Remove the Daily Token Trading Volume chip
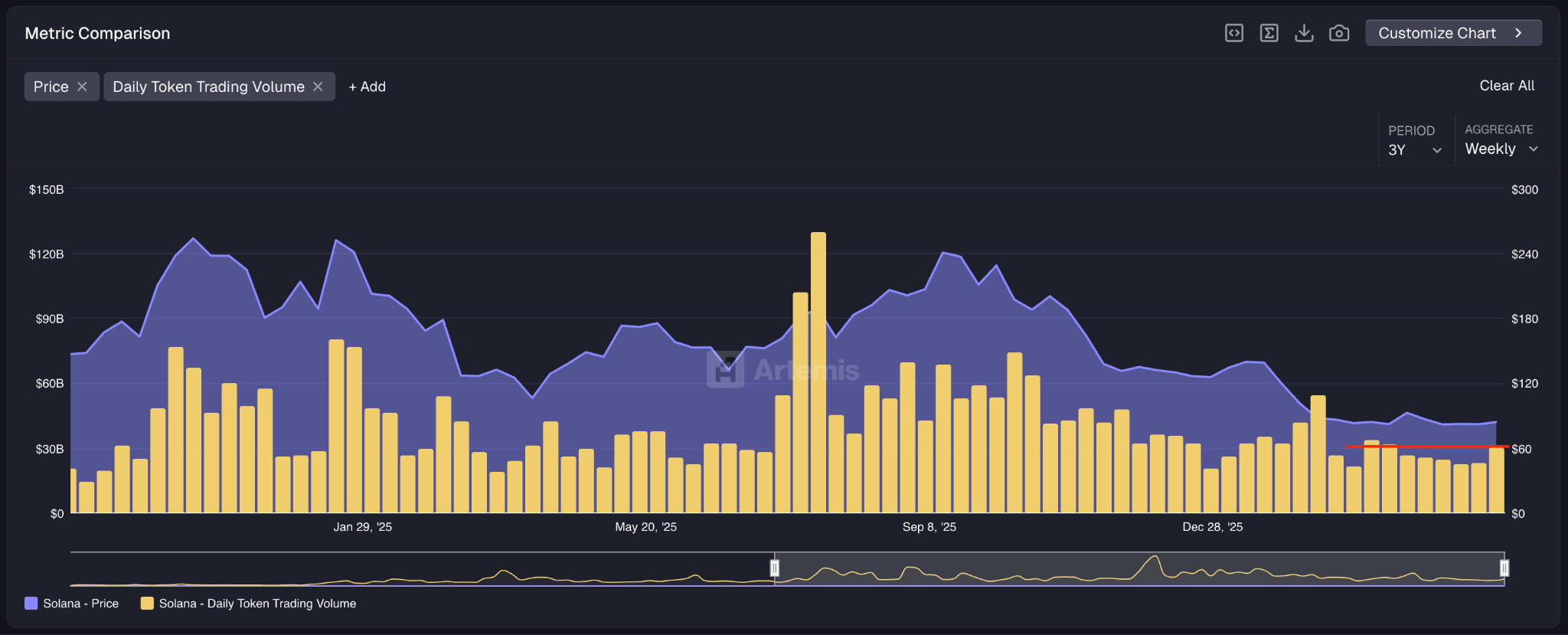This screenshot has width=1568, height=635. [318, 87]
